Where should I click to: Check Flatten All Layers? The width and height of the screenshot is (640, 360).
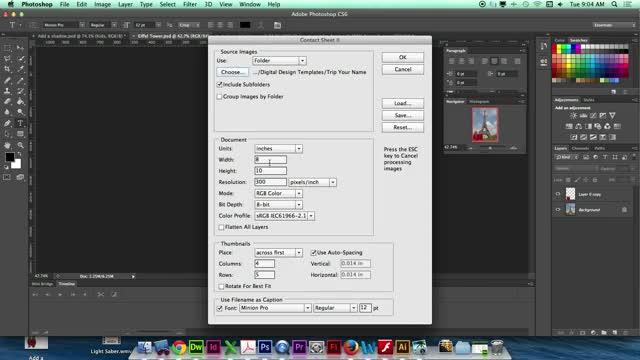click(x=221, y=227)
